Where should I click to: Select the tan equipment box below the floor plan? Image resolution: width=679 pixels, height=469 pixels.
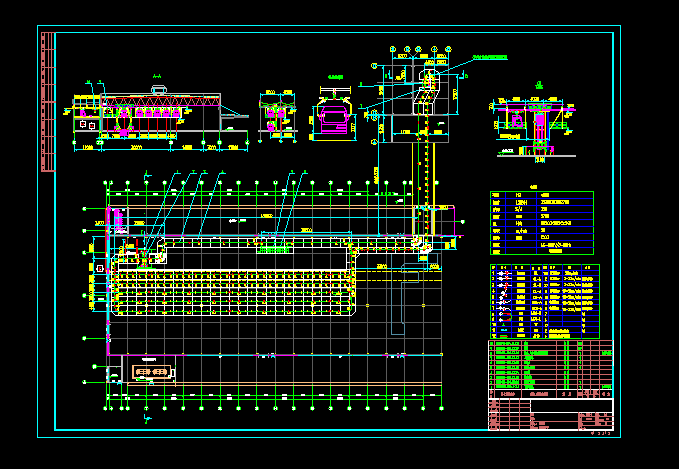(x=152, y=372)
